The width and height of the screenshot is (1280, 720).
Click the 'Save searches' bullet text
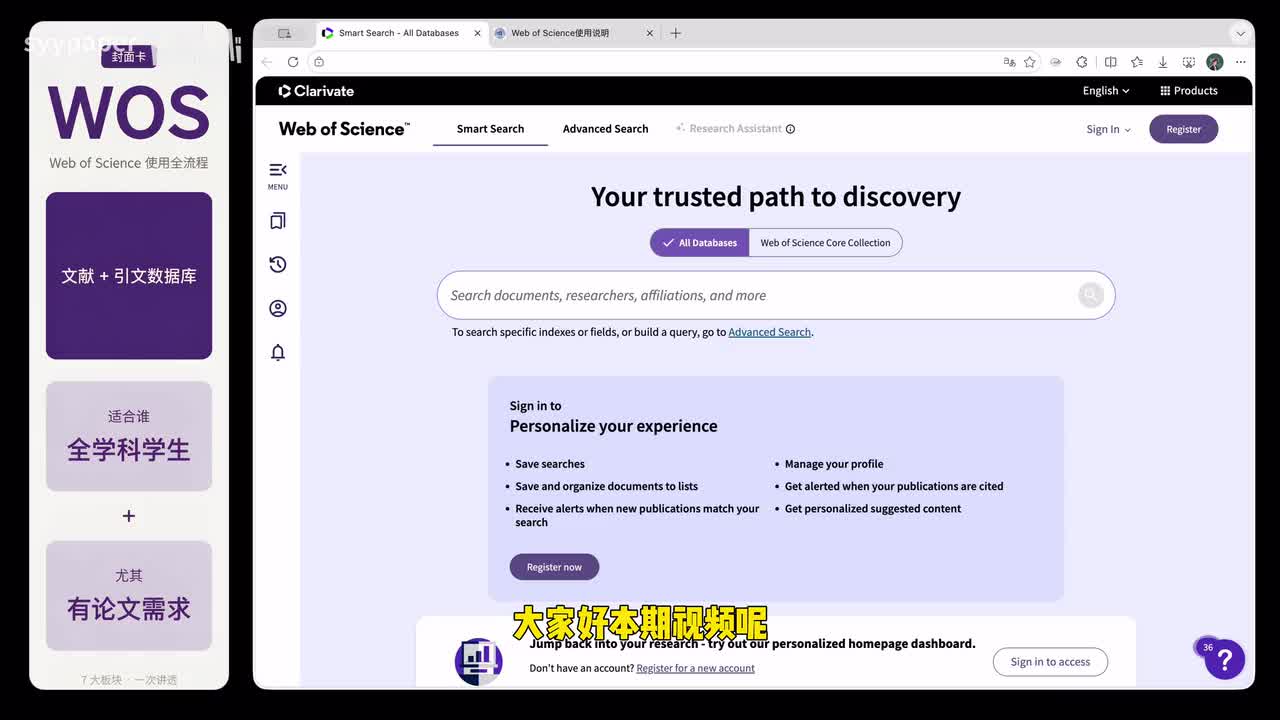pyautogui.click(x=550, y=464)
